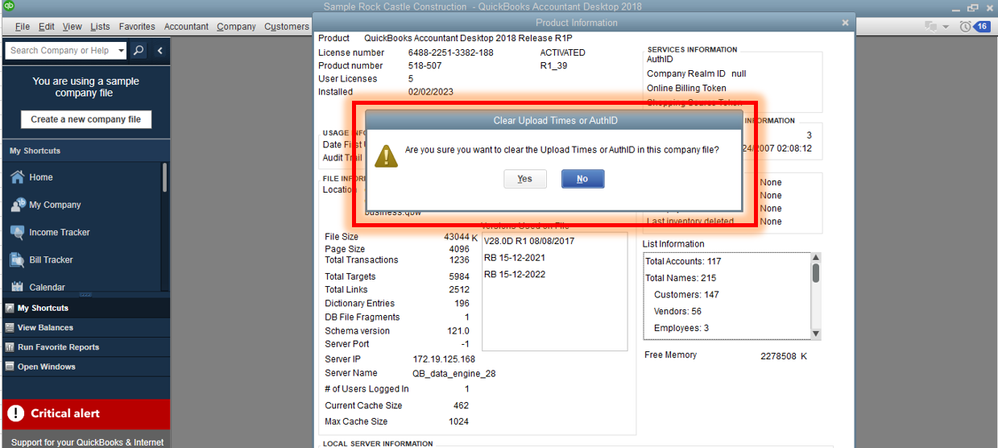Click the ACTIVATED status text
Viewport: 998px width, 448px height.
coord(563,53)
